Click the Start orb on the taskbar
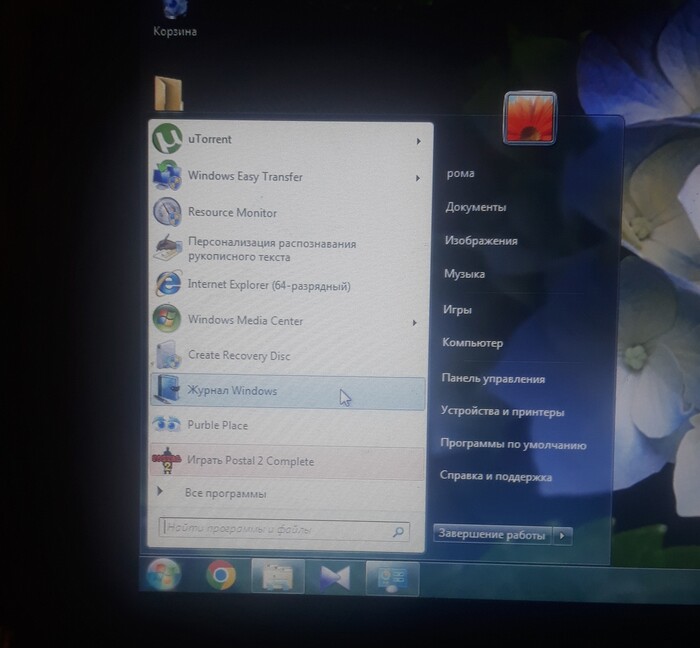 pyautogui.click(x=164, y=575)
